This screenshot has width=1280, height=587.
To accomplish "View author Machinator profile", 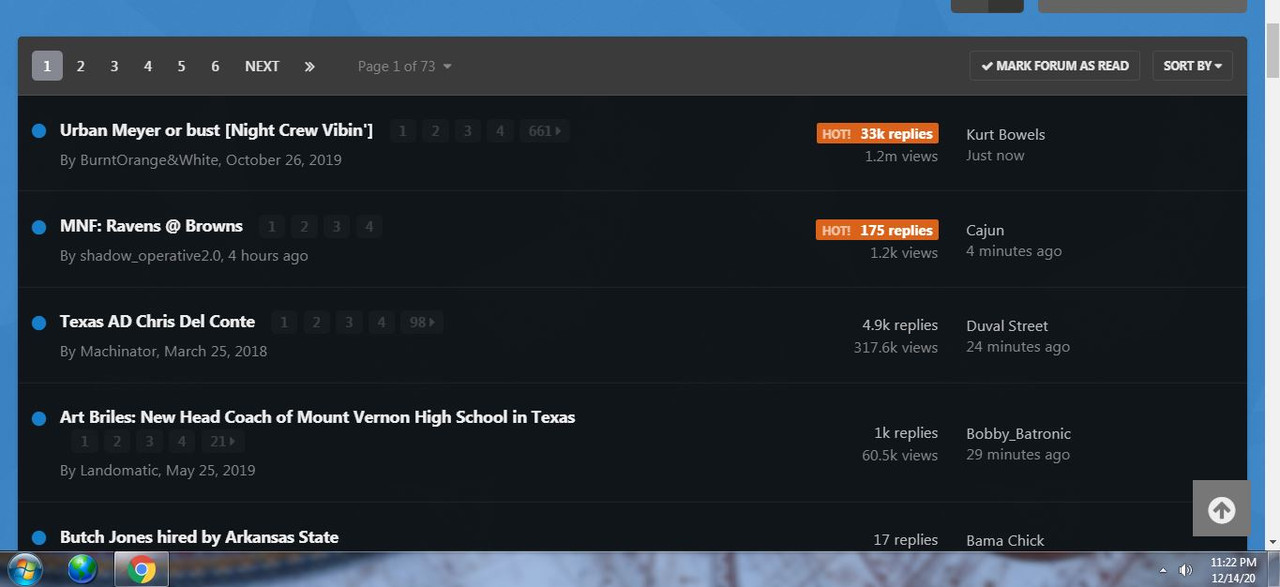I will (118, 351).
